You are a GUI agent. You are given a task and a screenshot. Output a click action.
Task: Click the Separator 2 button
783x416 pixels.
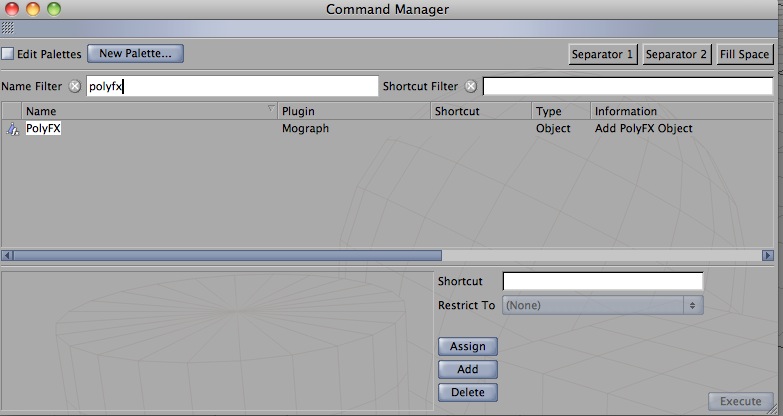tap(676, 54)
